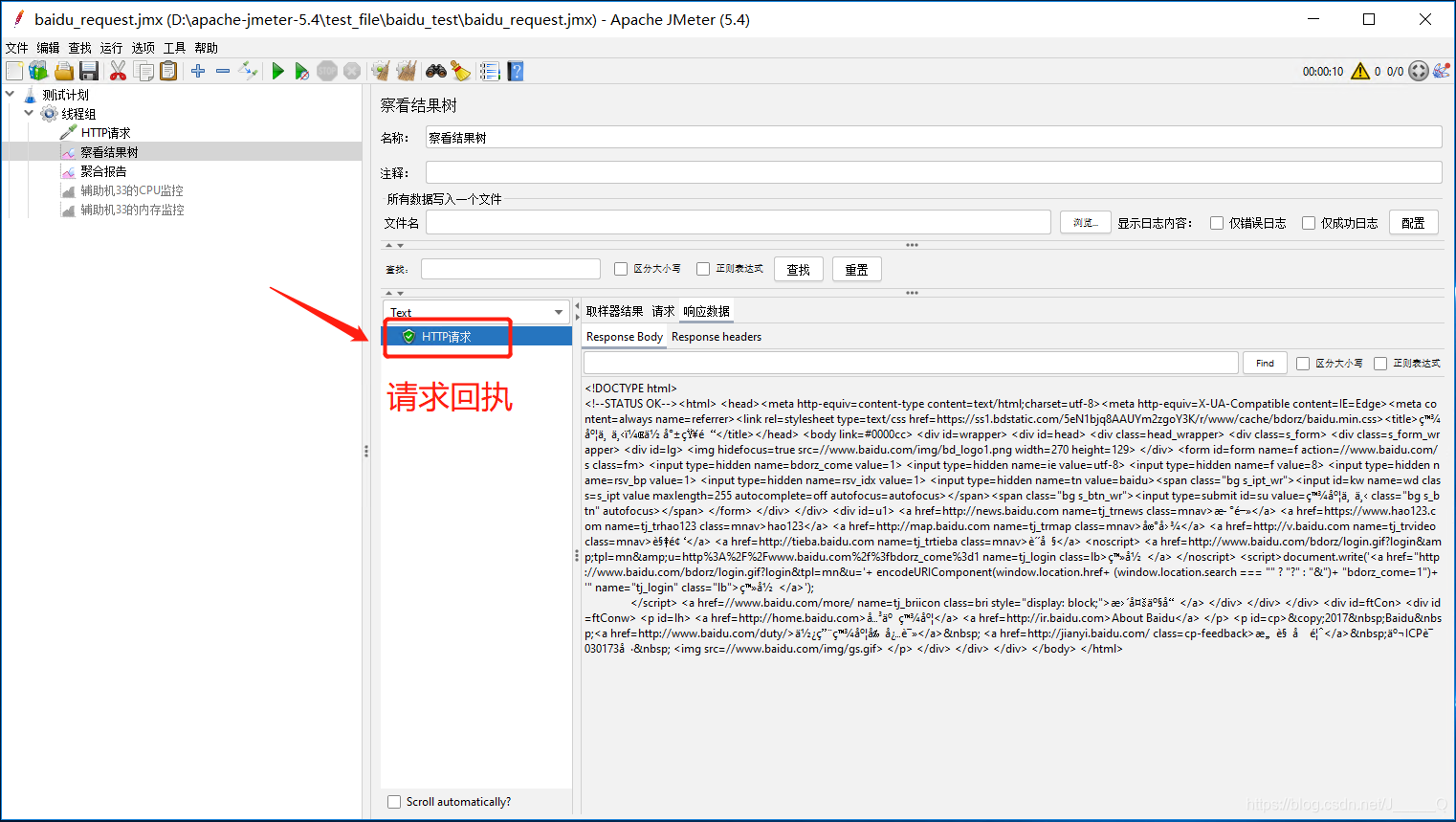Click the 查找 search button

799,270
